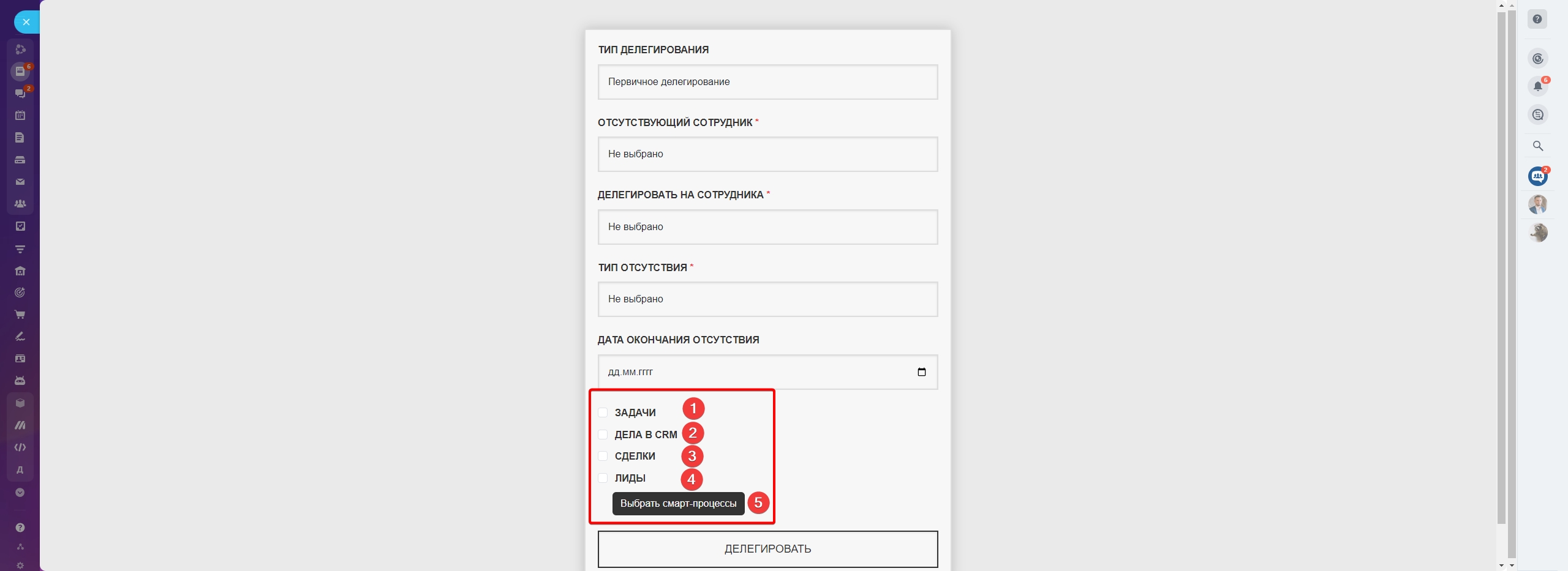The image size is (1568, 571).
Task: Open the chat icon with badge 2
Action: point(20,93)
